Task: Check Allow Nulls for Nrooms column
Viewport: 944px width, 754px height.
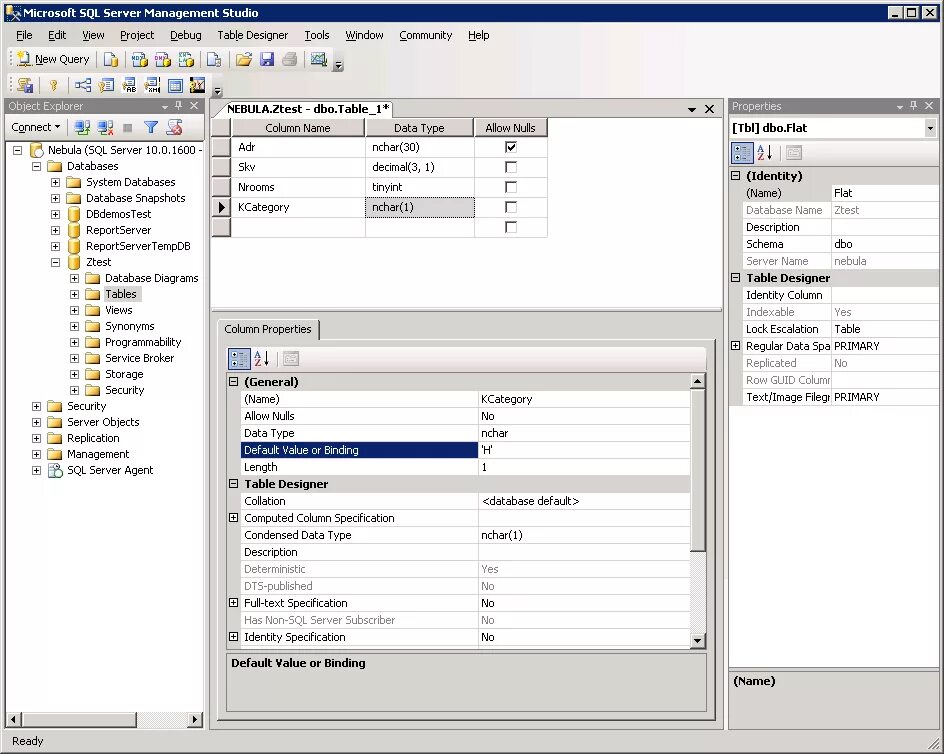Action: click(x=511, y=187)
